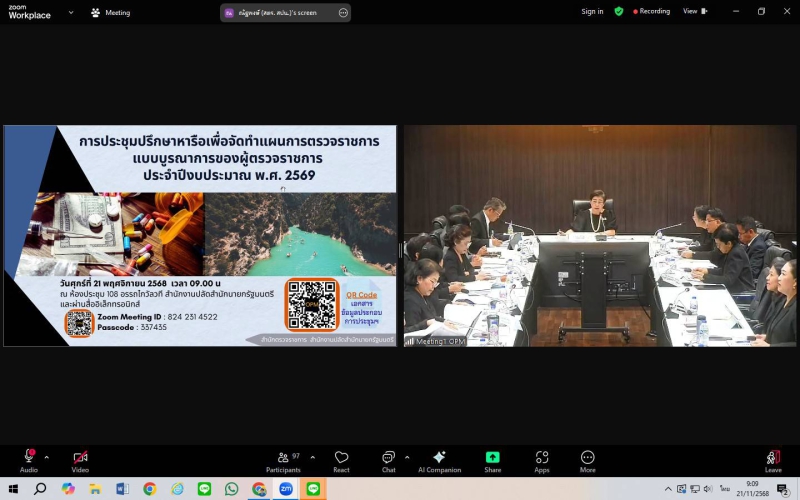Screen dimensions: 800x500
Task: Click the green Share button
Action: (x=492, y=458)
